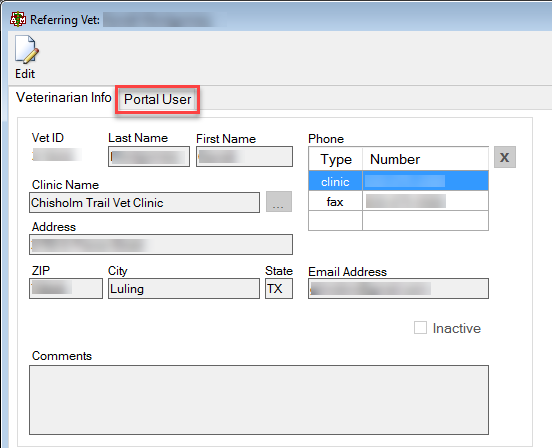
Task: Open clinic lookup ellipsis button
Action: [279, 202]
